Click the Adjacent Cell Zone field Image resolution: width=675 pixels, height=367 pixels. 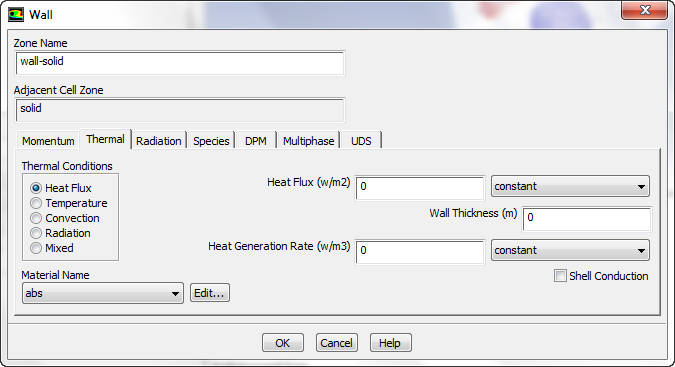click(180, 110)
